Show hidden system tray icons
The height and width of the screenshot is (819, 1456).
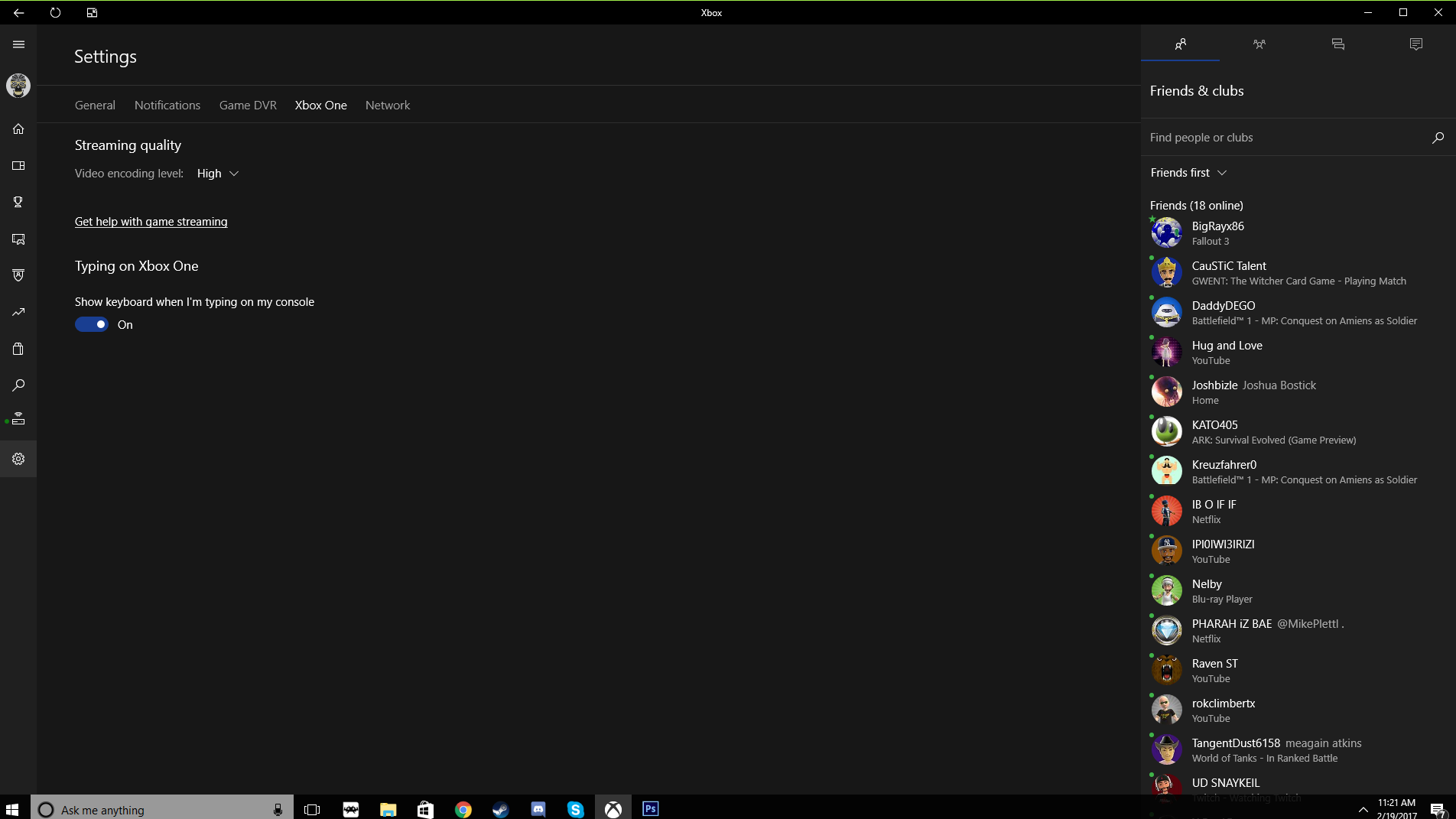(x=1363, y=809)
